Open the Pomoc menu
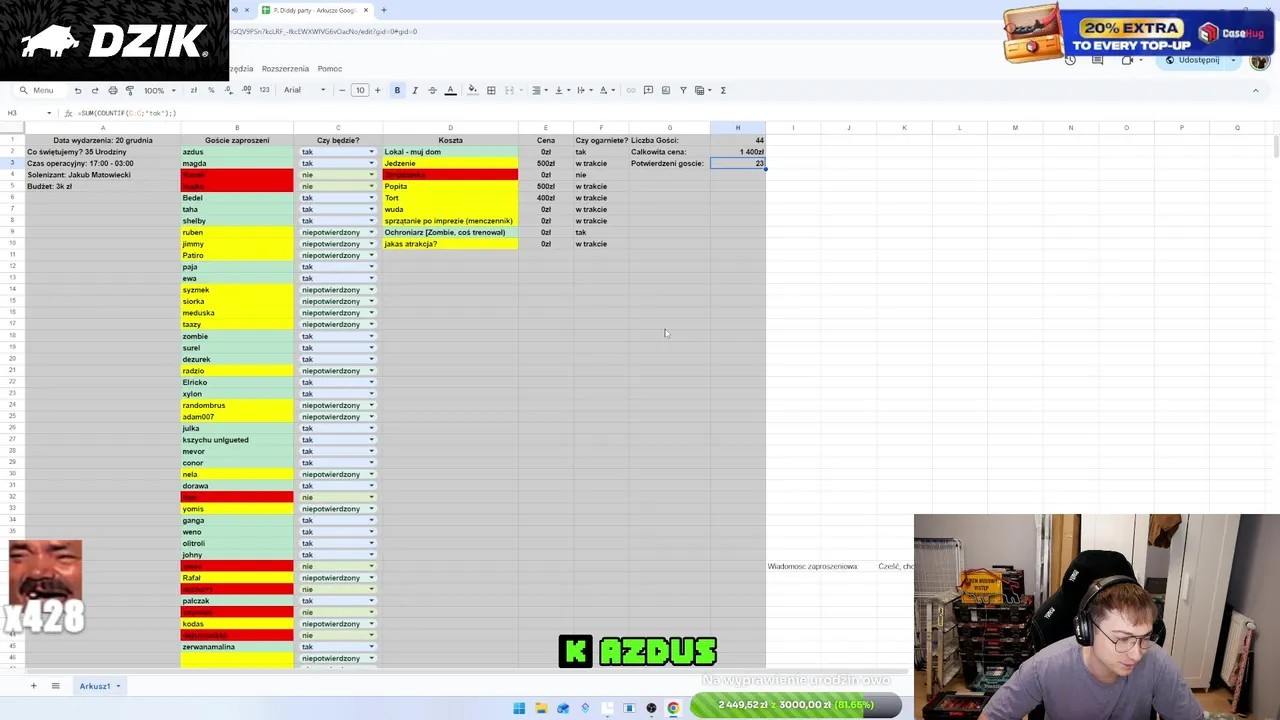This screenshot has height=720, width=1280. tap(330, 69)
